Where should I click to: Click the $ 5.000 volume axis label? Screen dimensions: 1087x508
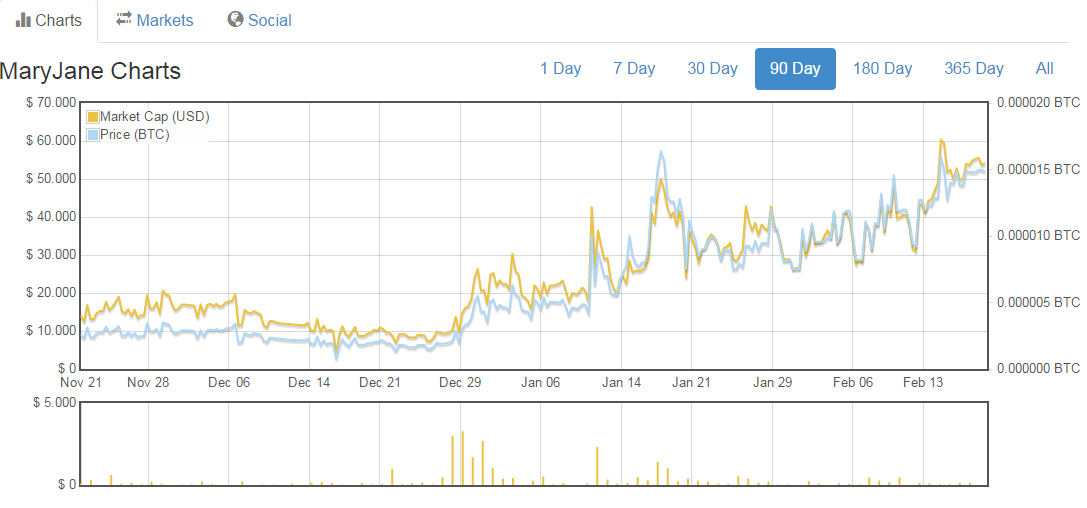53,403
